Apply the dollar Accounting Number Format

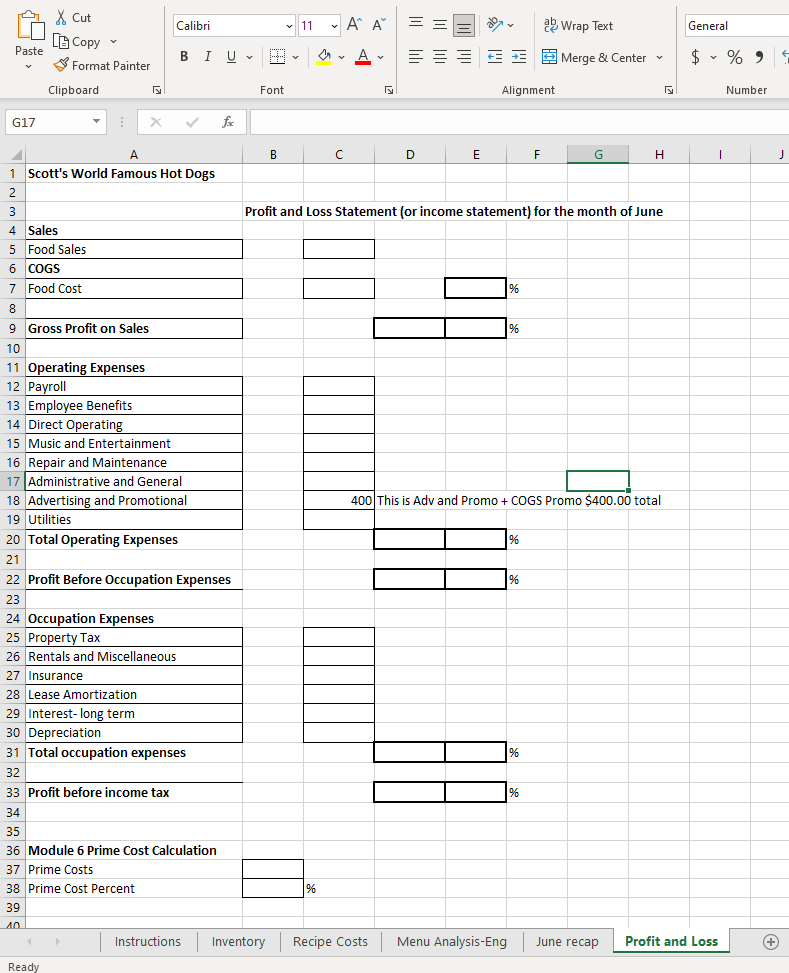coord(695,57)
